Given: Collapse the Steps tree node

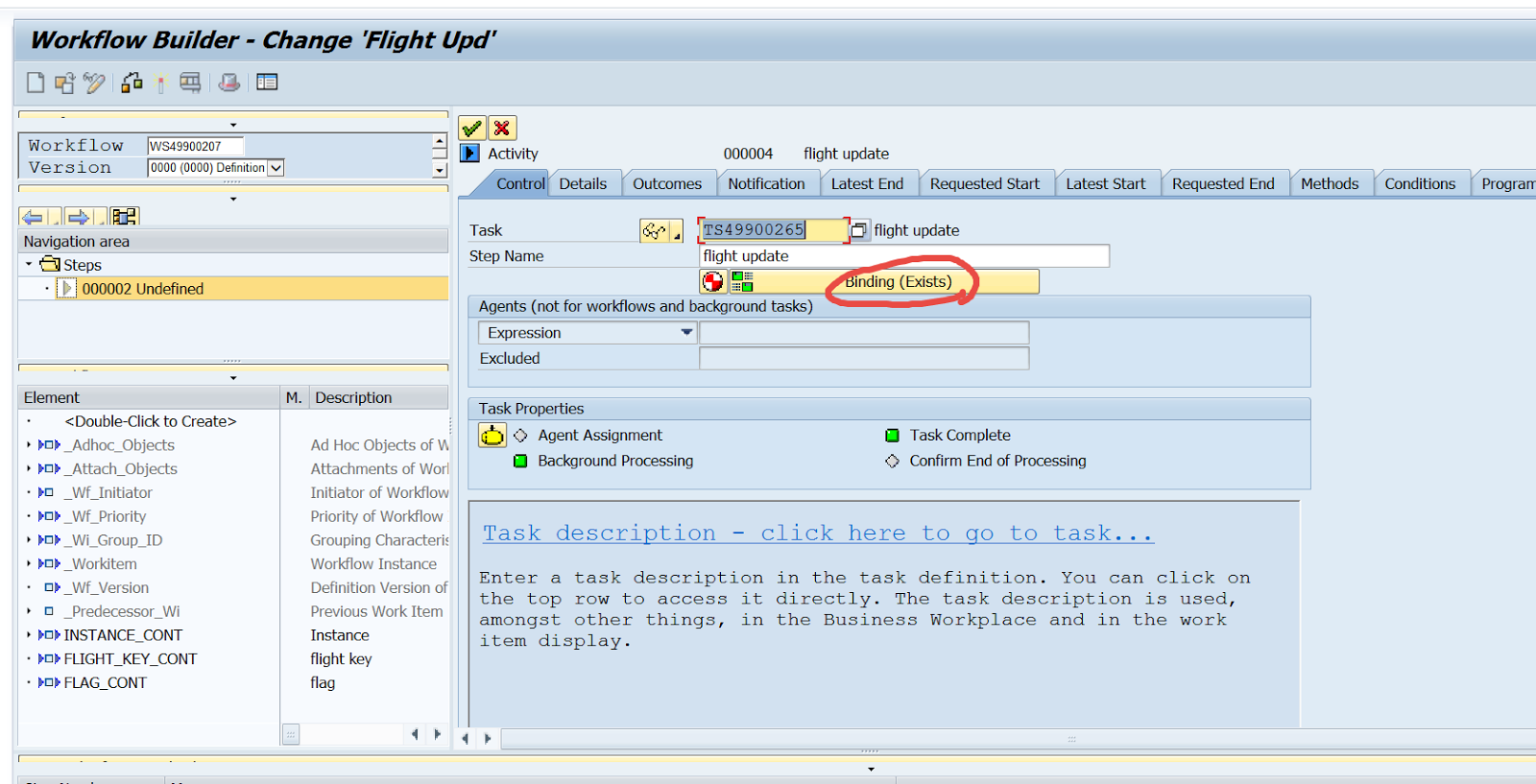Looking at the screenshot, I should (x=29, y=264).
